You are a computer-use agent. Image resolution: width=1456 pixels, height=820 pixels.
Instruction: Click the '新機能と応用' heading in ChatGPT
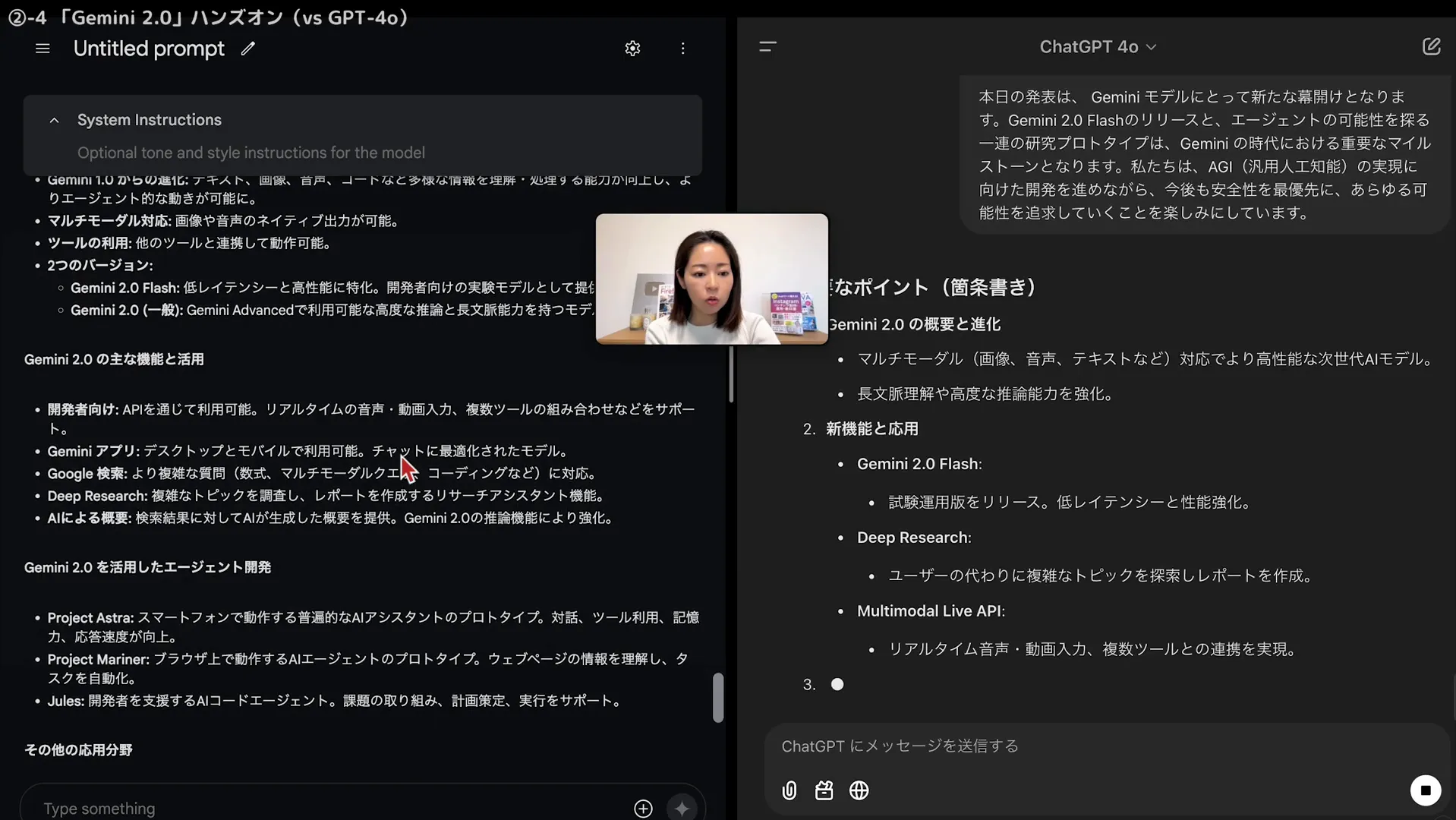coord(872,429)
